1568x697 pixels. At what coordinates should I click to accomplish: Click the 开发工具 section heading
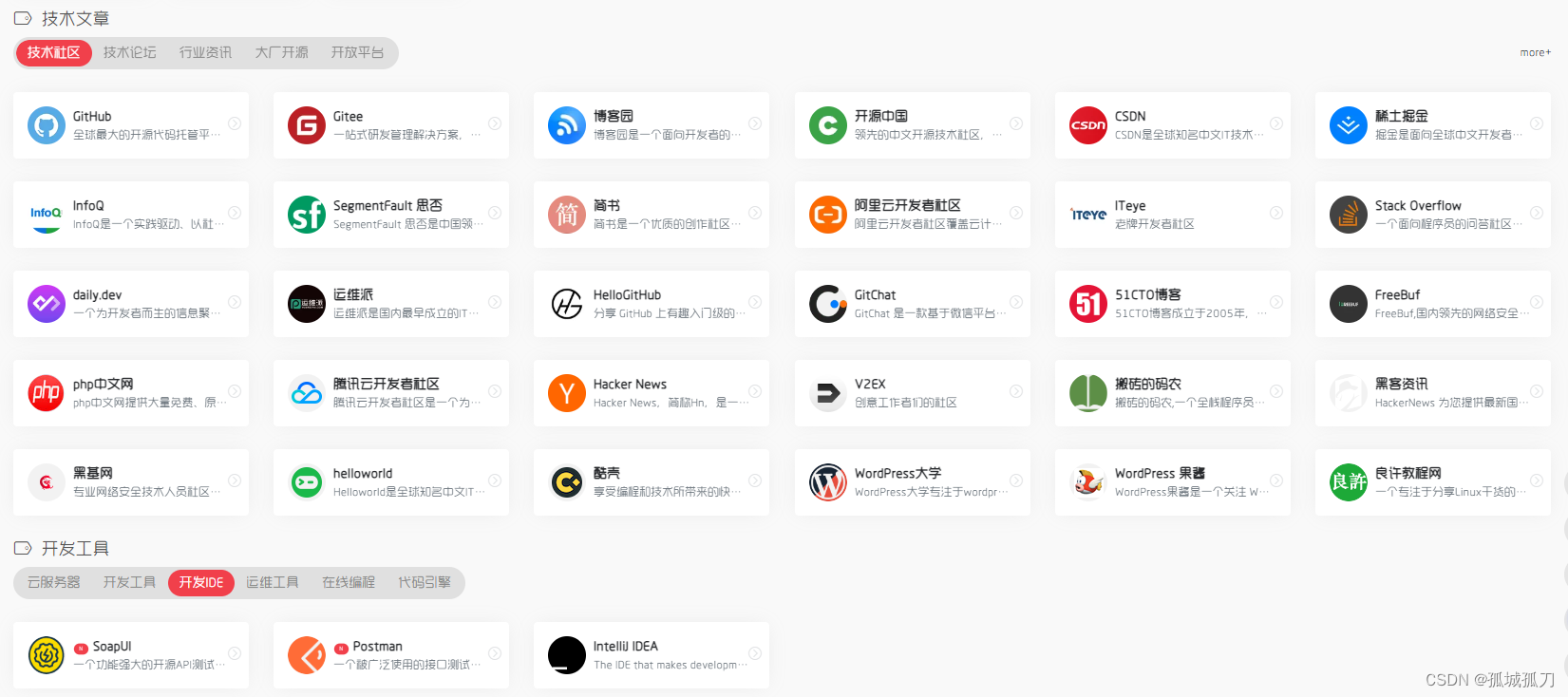75,549
